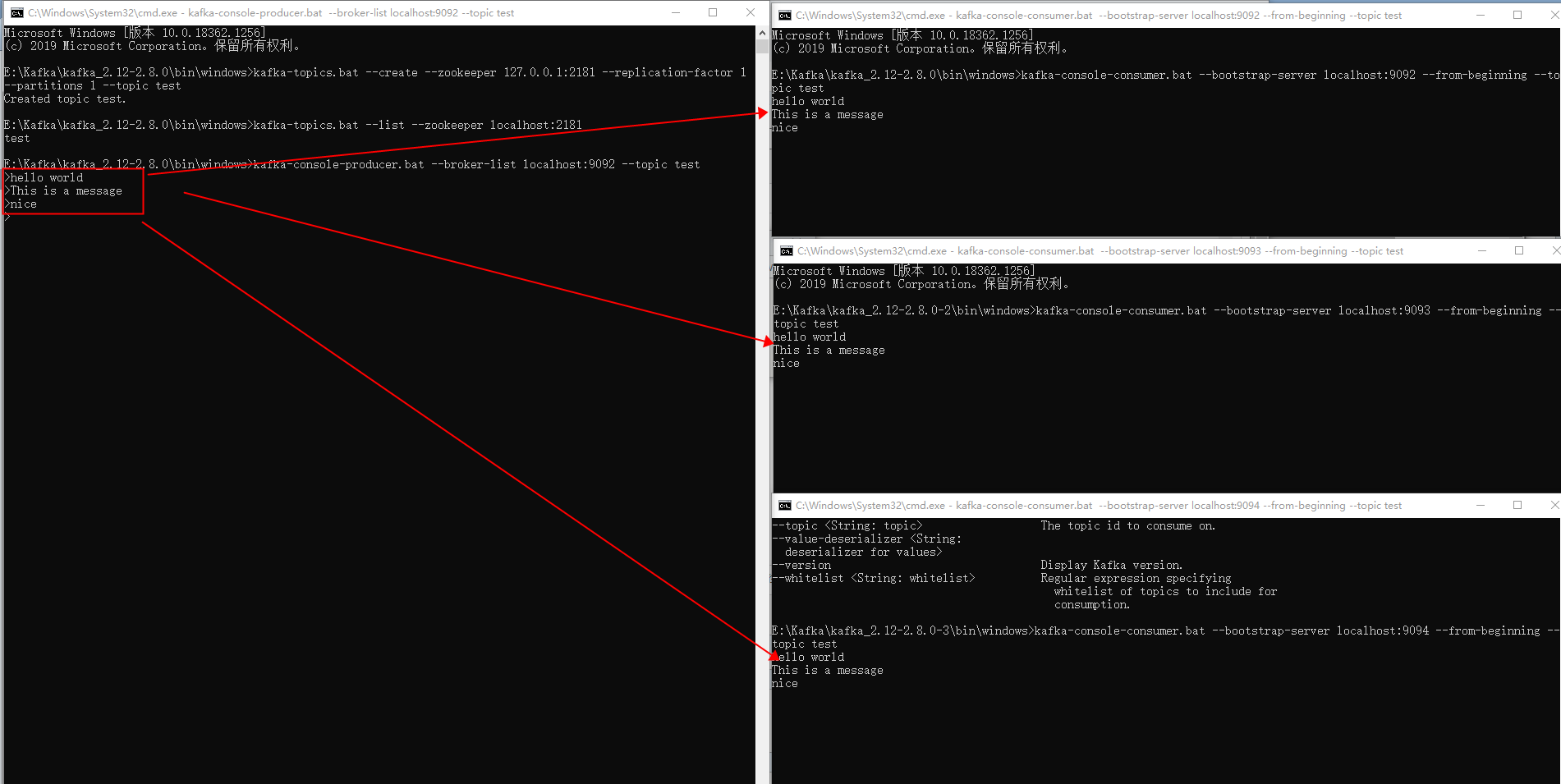Click the producer window scrollbar thumb
The height and width of the screenshot is (784, 1561).
tap(762, 46)
